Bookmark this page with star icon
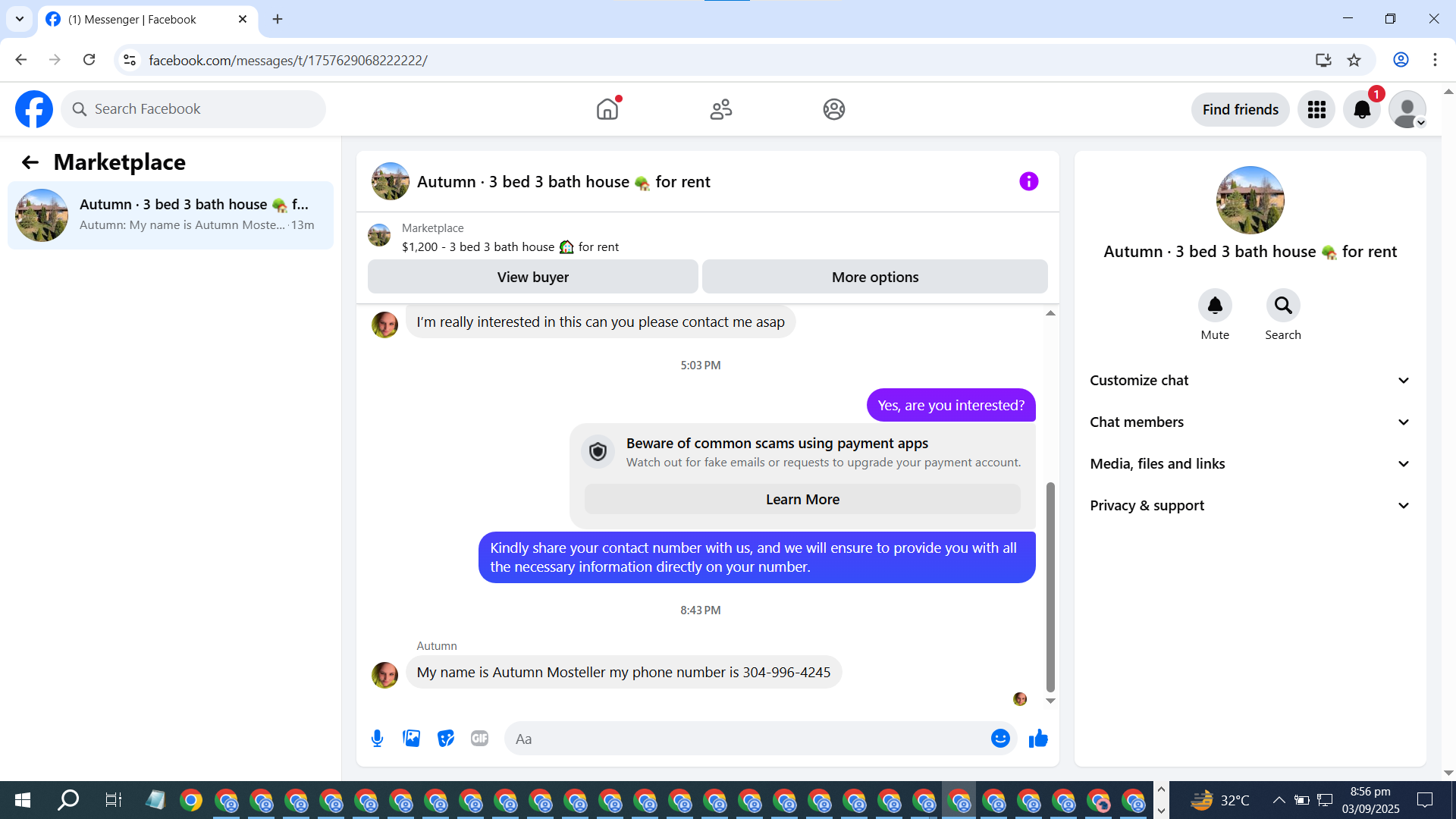Image resolution: width=1456 pixels, height=819 pixels. click(1354, 60)
